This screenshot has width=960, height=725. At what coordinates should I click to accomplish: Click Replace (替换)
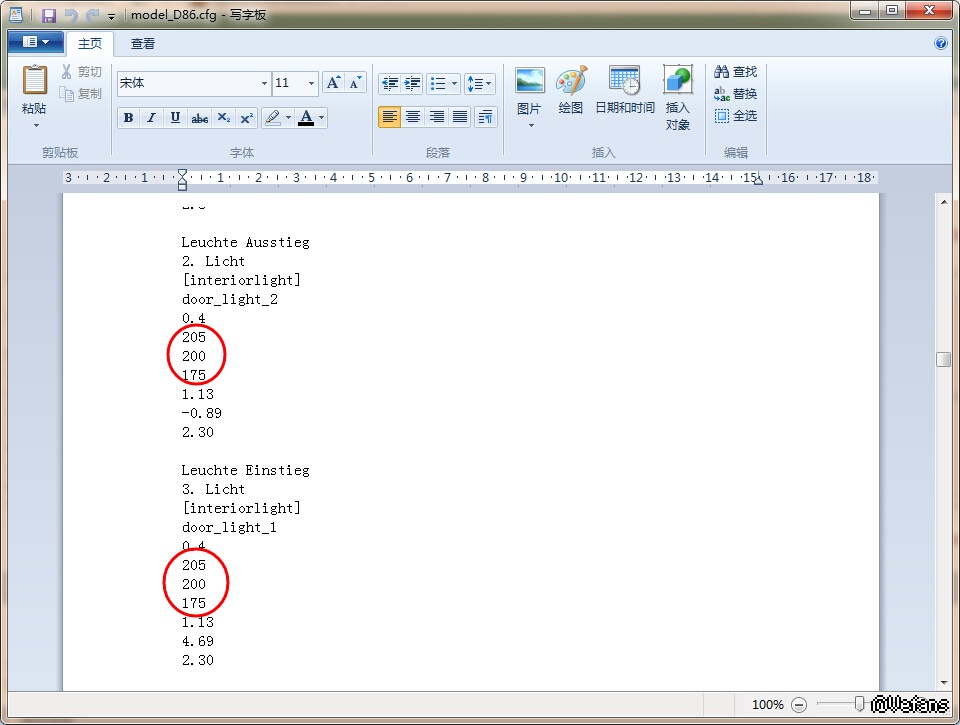click(x=735, y=94)
